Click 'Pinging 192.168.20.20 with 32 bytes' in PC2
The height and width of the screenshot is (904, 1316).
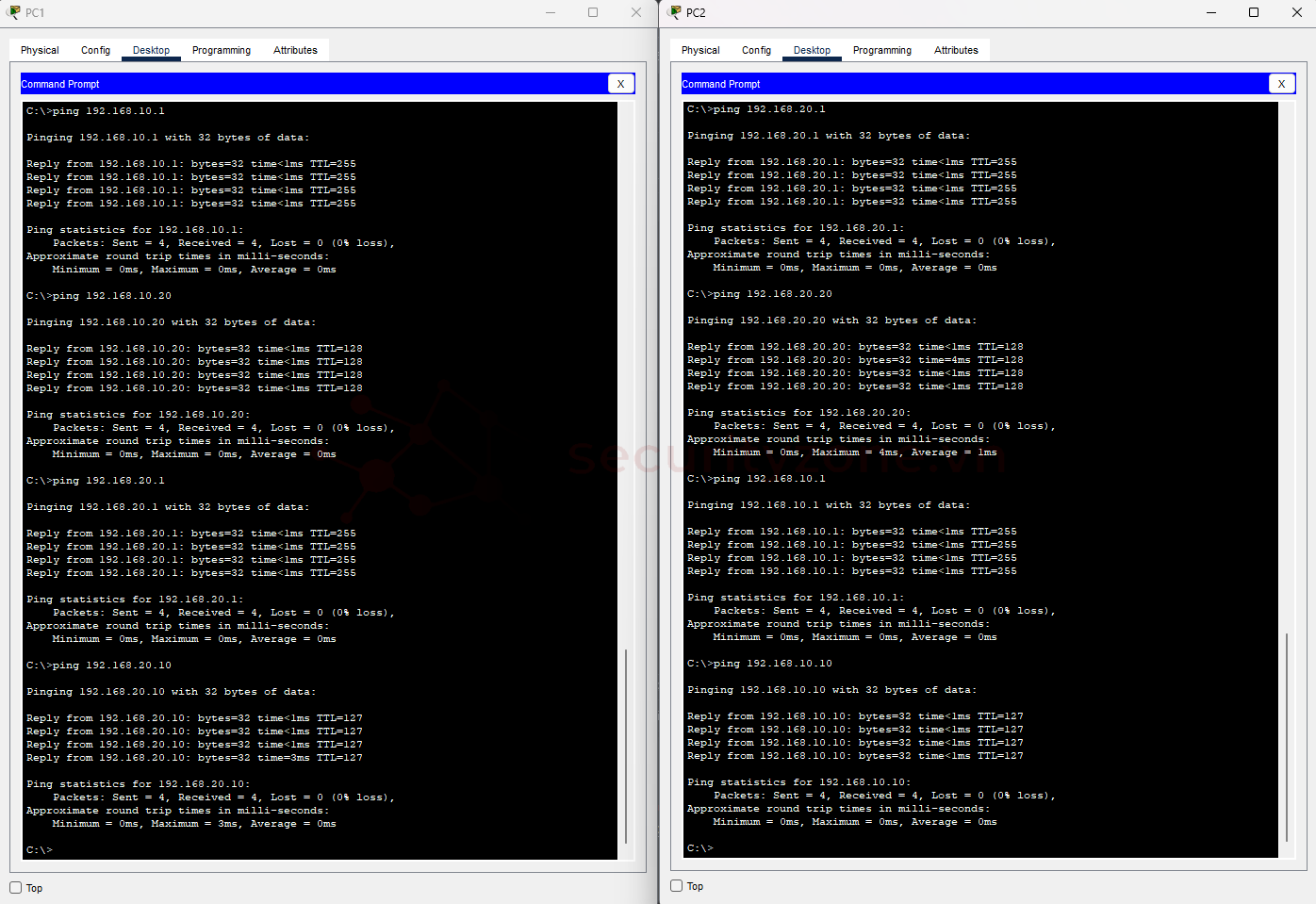[832, 321]
